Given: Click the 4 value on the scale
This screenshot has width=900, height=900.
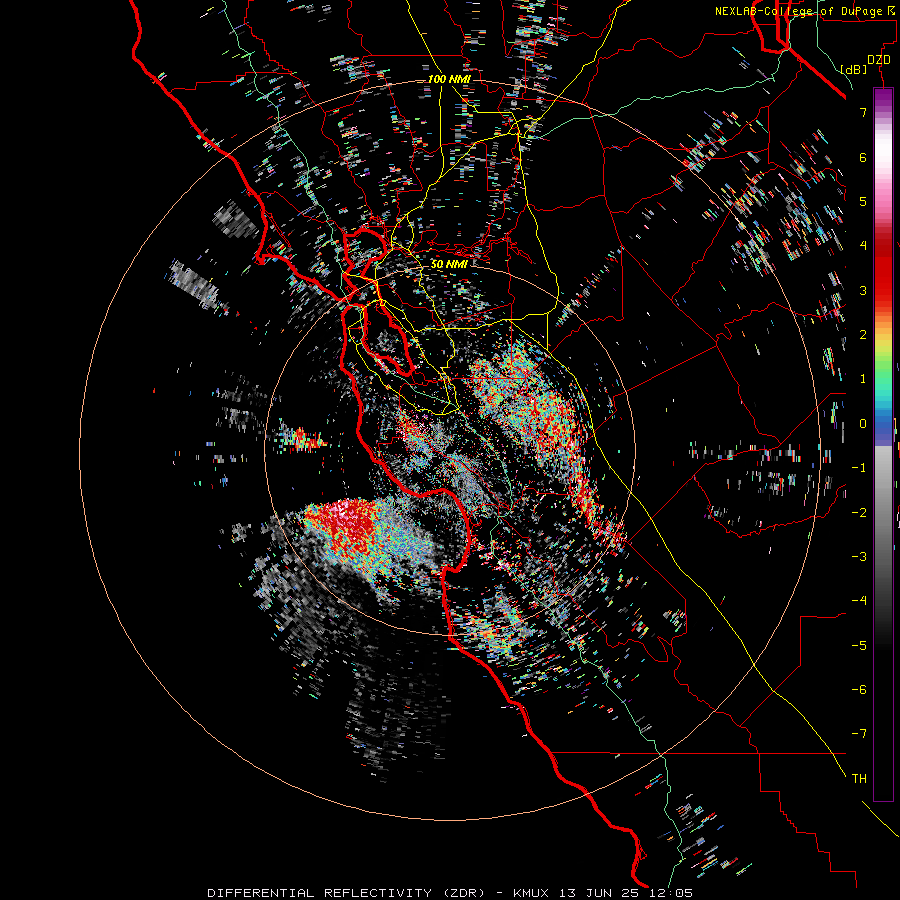Looking at the screenshot, I should (x=863, y=245).
